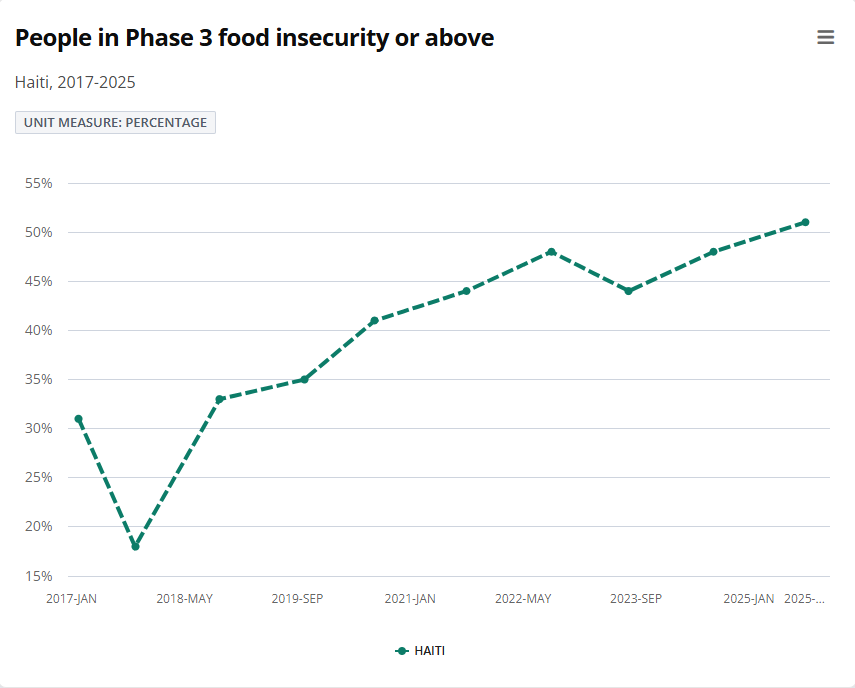Click the Unit Measure: Percentage badge
The height and width of the screenshot is (688, 855).
pyautogui.click(x=115, y=122)
